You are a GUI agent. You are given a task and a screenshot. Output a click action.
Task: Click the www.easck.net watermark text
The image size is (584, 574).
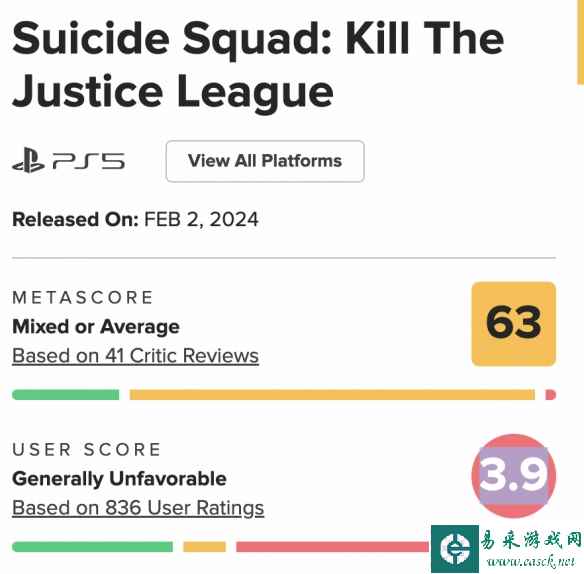[x=530, y=562]
